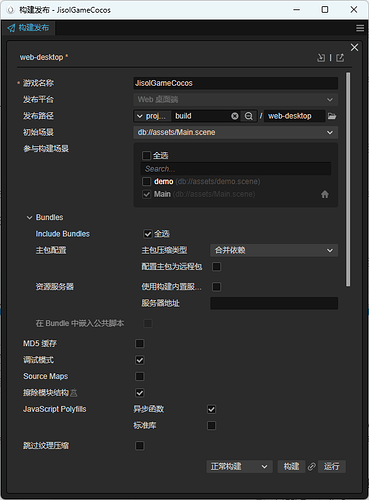369x500 pixels.
Task: Click the 主包配置 label
Action: pos(51,250)
